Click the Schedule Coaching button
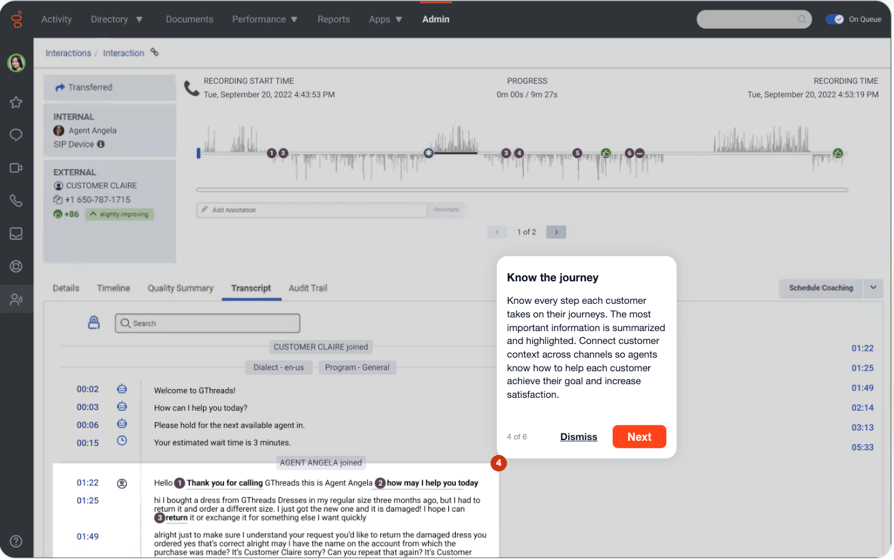The height and width of the screenshot is (560, 894). (x=821, y=288)
